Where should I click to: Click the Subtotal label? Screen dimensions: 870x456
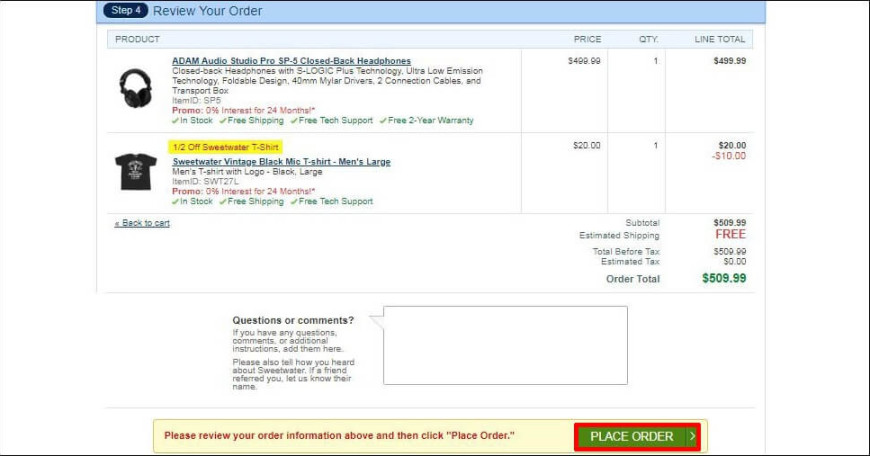tap(643, 223)
